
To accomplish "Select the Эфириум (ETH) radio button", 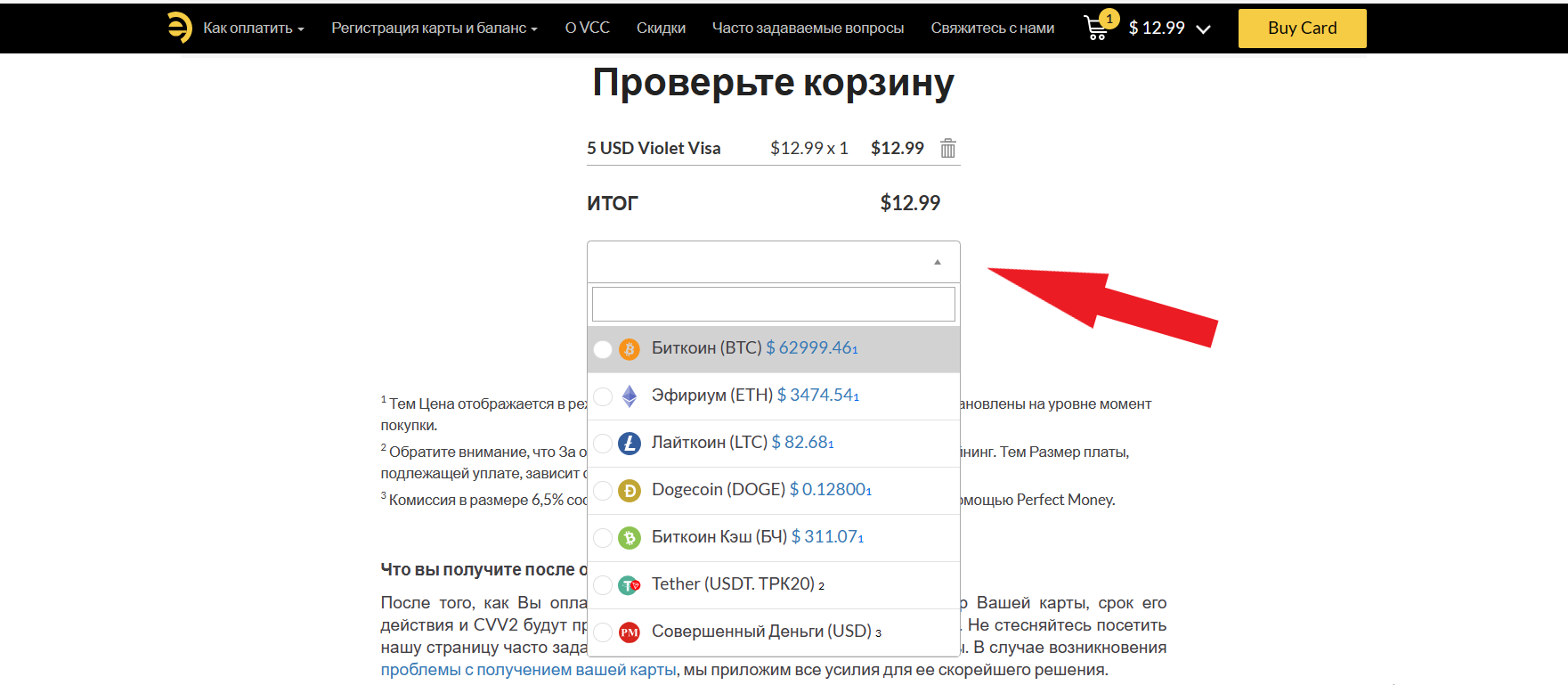I will point(603,396).
